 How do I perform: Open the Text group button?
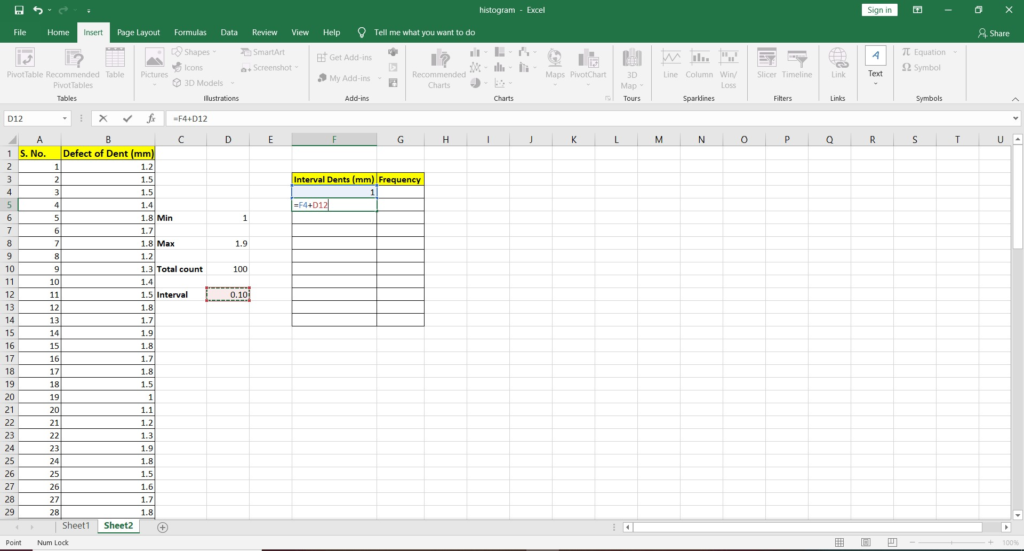click(876, 67)
